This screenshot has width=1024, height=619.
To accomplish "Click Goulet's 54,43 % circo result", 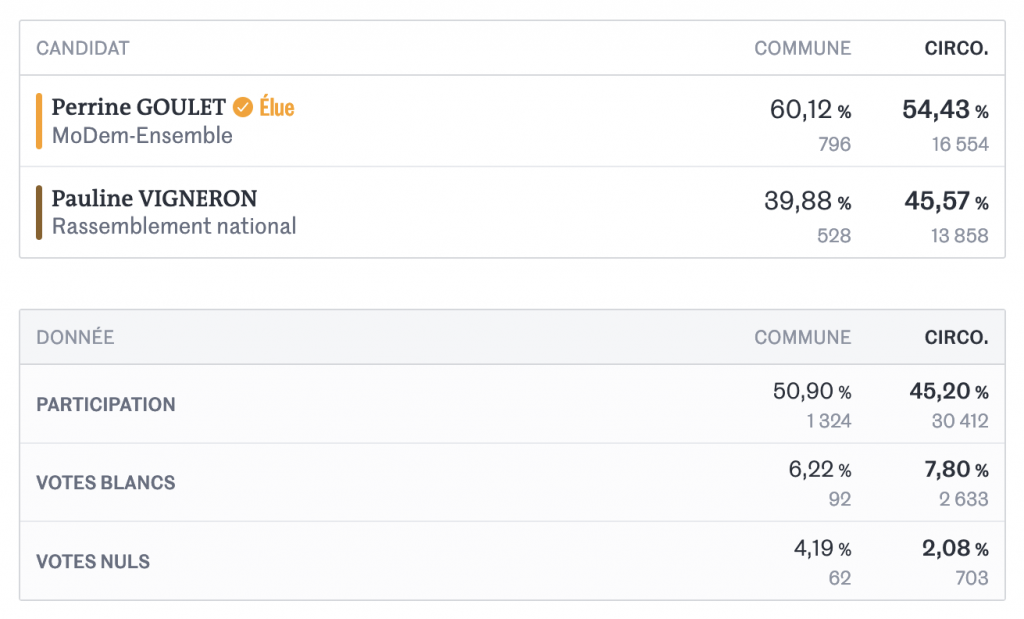I will click(945, 110).
